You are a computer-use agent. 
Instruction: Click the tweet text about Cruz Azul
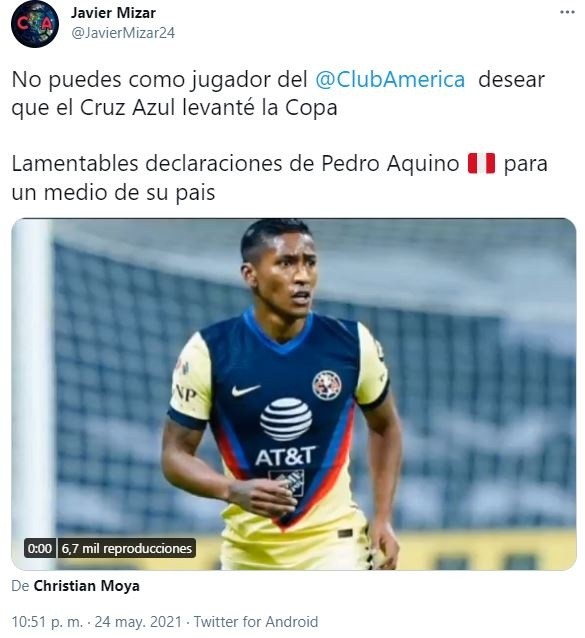278,94
